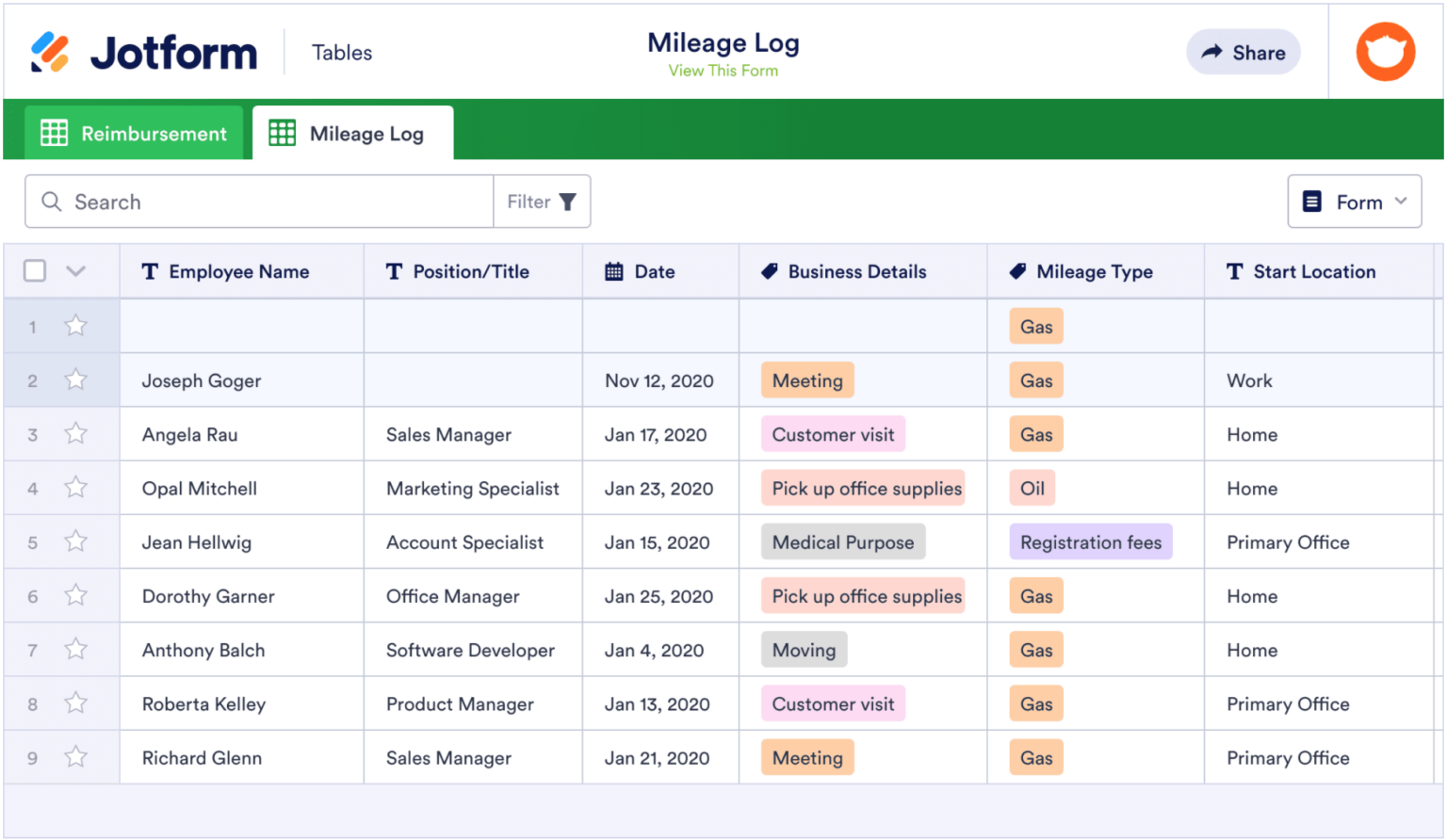The image size is (1447, 840).
Task: Star row 5 for Jean Hellwig
Action: pos(75,541)
